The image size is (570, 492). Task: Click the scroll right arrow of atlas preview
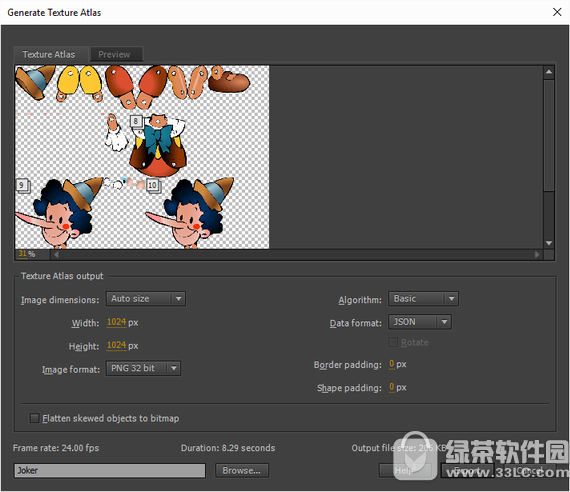pyautogui.click(x=537, y=255)
